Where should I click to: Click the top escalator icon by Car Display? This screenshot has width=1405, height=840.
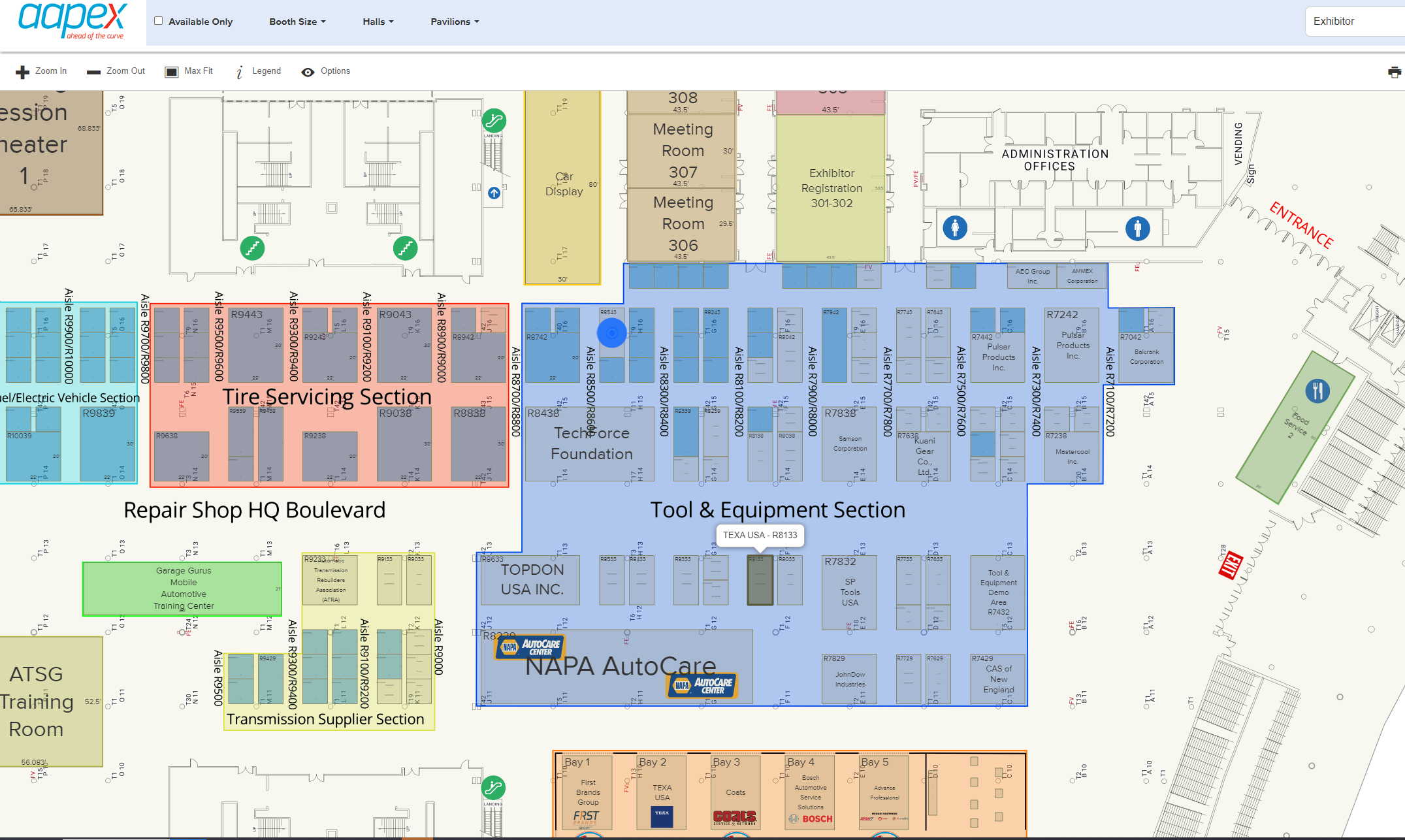pos(494,120)
